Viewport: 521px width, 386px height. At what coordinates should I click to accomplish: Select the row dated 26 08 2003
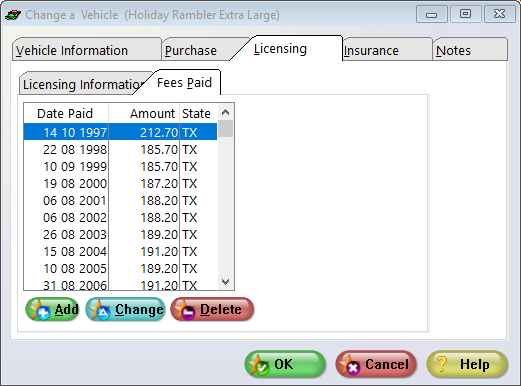[120, 234]
